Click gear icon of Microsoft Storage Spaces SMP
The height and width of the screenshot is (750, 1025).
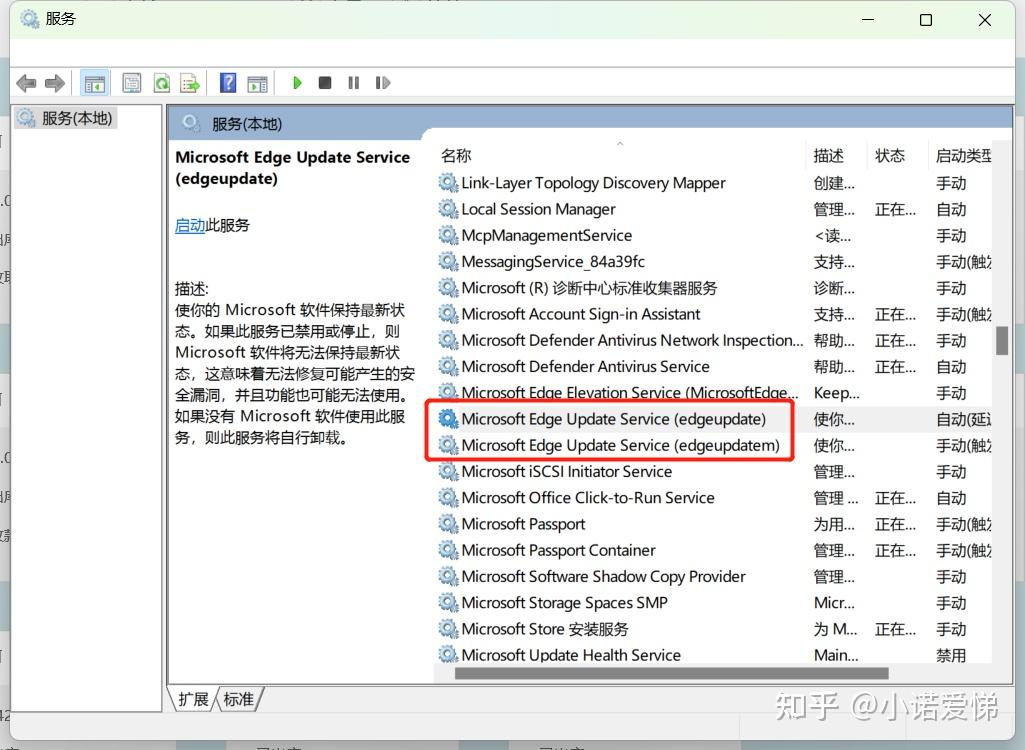pos(448,603)
